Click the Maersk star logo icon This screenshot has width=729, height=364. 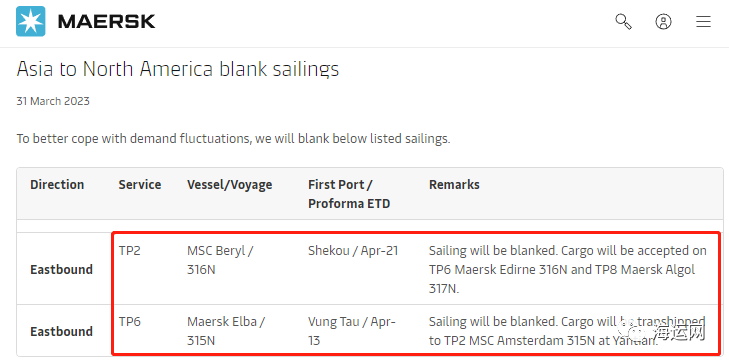click(31, 21)
